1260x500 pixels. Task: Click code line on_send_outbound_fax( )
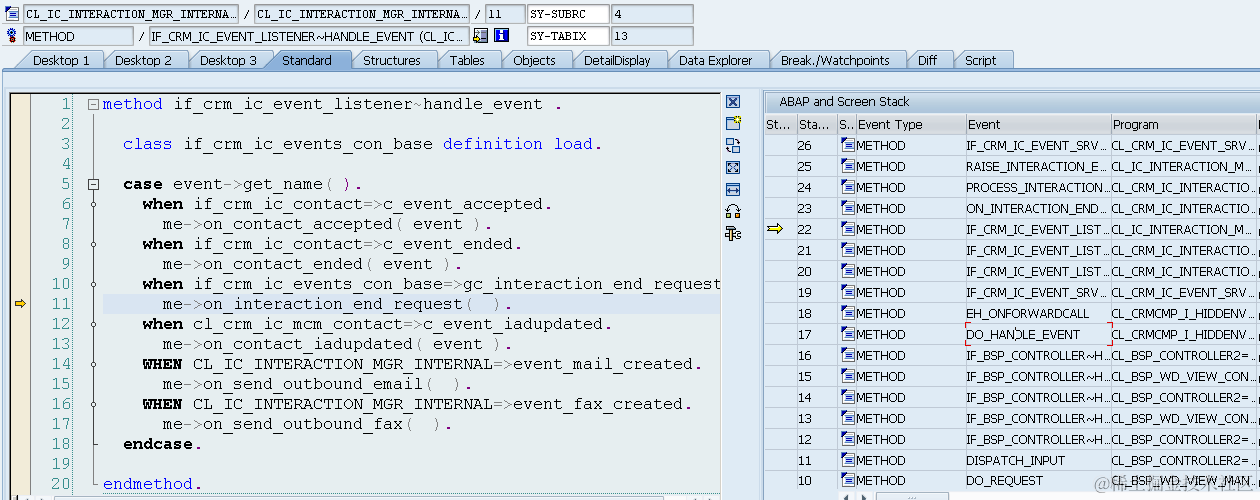[307, 424]
